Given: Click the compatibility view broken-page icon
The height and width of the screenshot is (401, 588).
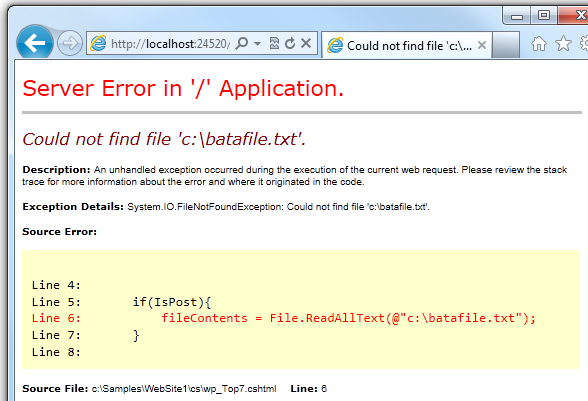Looking at the screenshot, I should click(x=274, y=44).
